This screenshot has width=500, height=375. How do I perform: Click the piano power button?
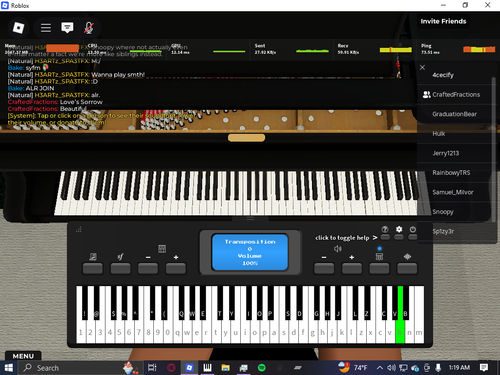click(x=413, y=237)
